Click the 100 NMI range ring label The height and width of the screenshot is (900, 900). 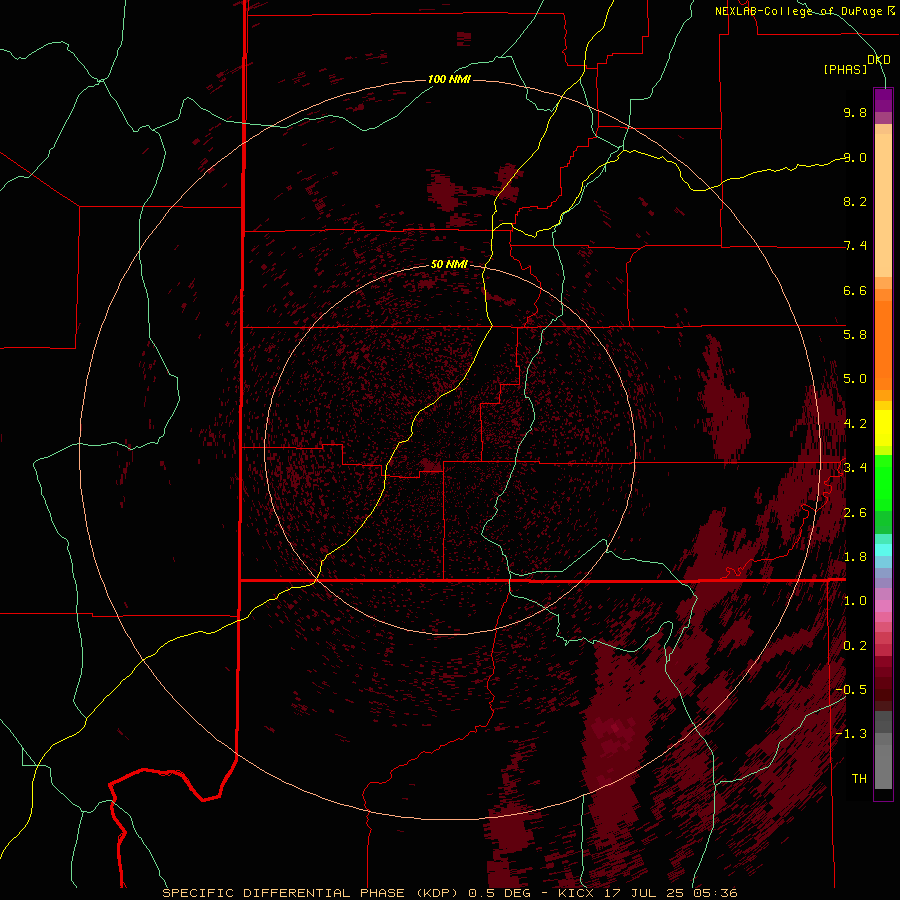click(449, 79)
